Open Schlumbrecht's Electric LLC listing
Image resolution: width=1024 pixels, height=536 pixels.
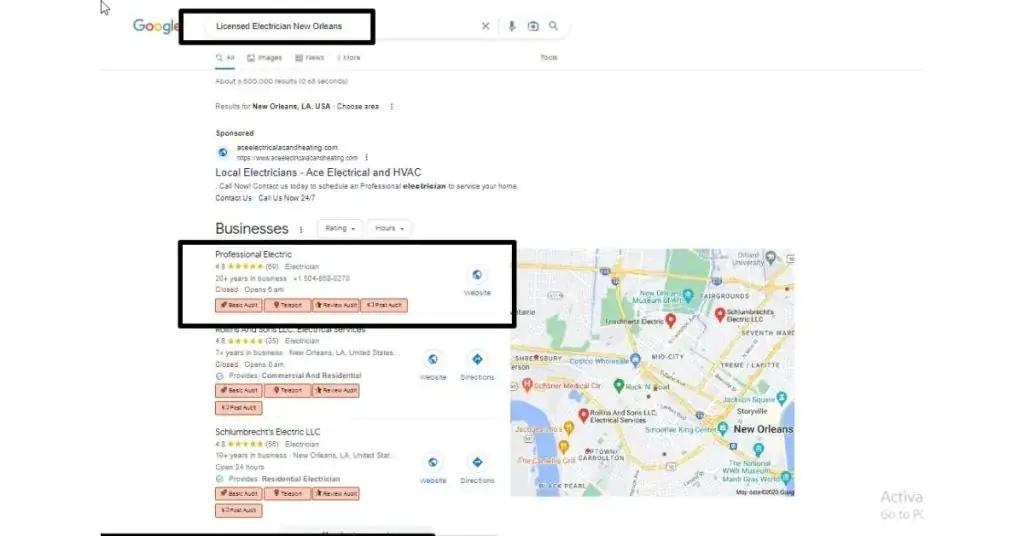(x=268, y=432)
